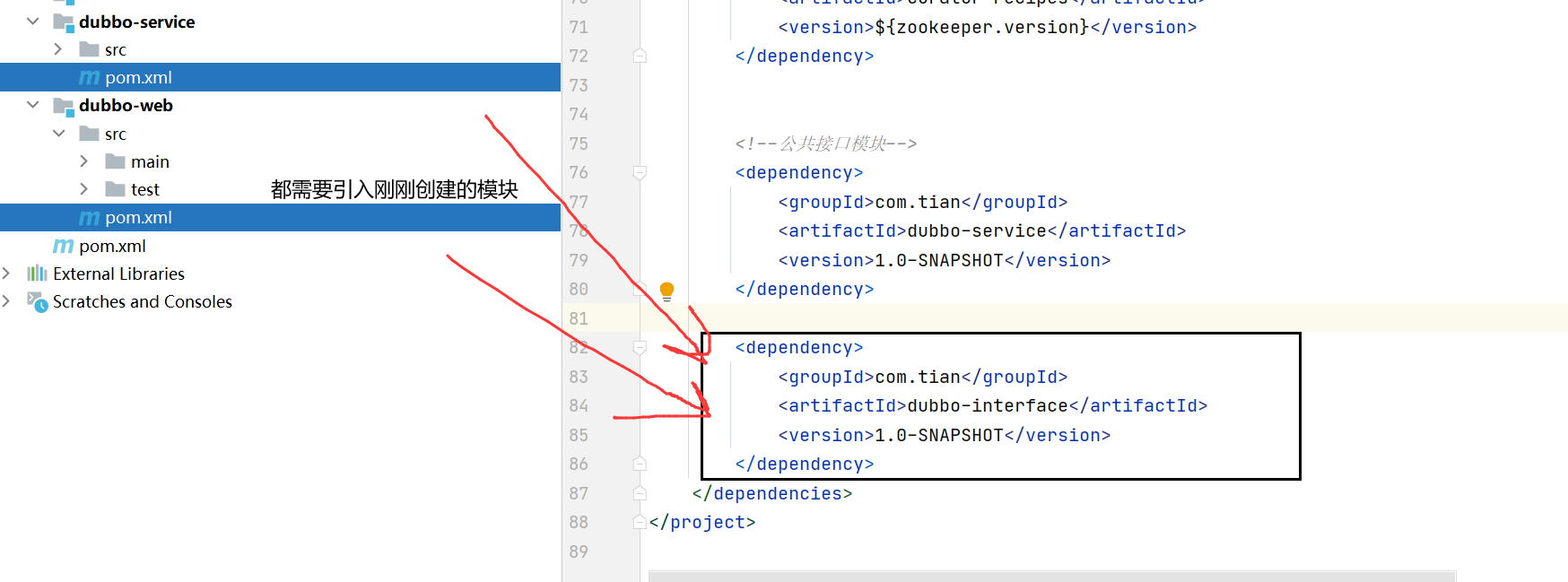Screen dimensions: 1568x582
Task: Click the main folder icon
Action: [x=115, y=161]
